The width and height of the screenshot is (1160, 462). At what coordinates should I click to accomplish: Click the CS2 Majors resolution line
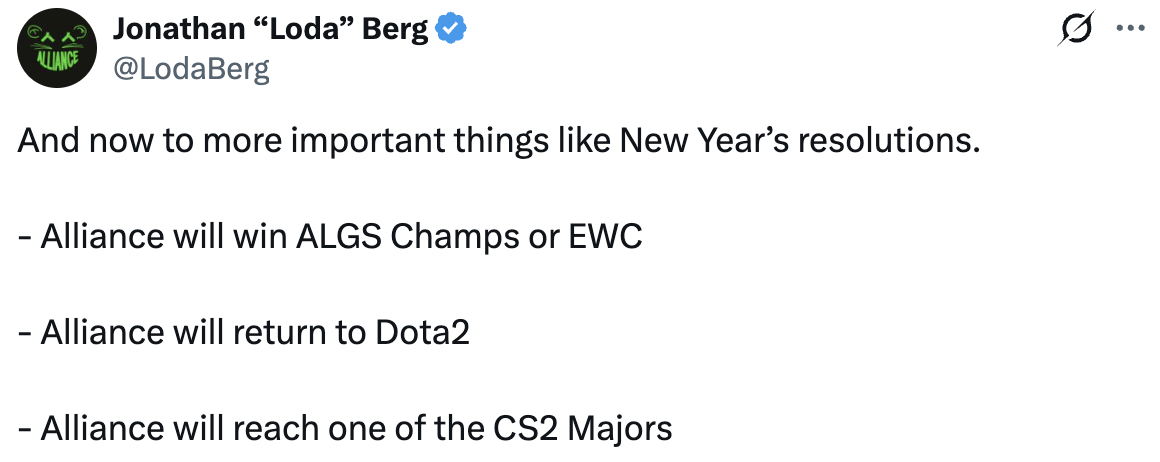pos(345,429)
